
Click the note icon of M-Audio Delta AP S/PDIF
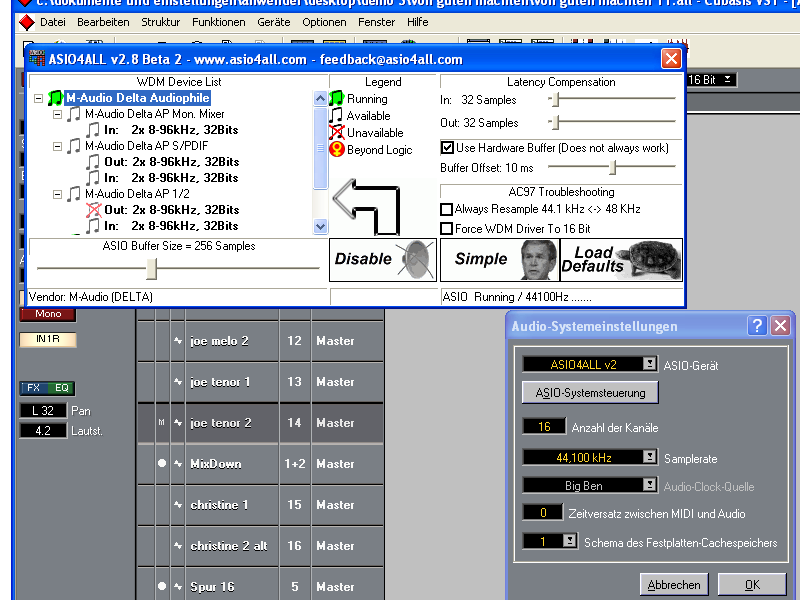click(74, 146)
